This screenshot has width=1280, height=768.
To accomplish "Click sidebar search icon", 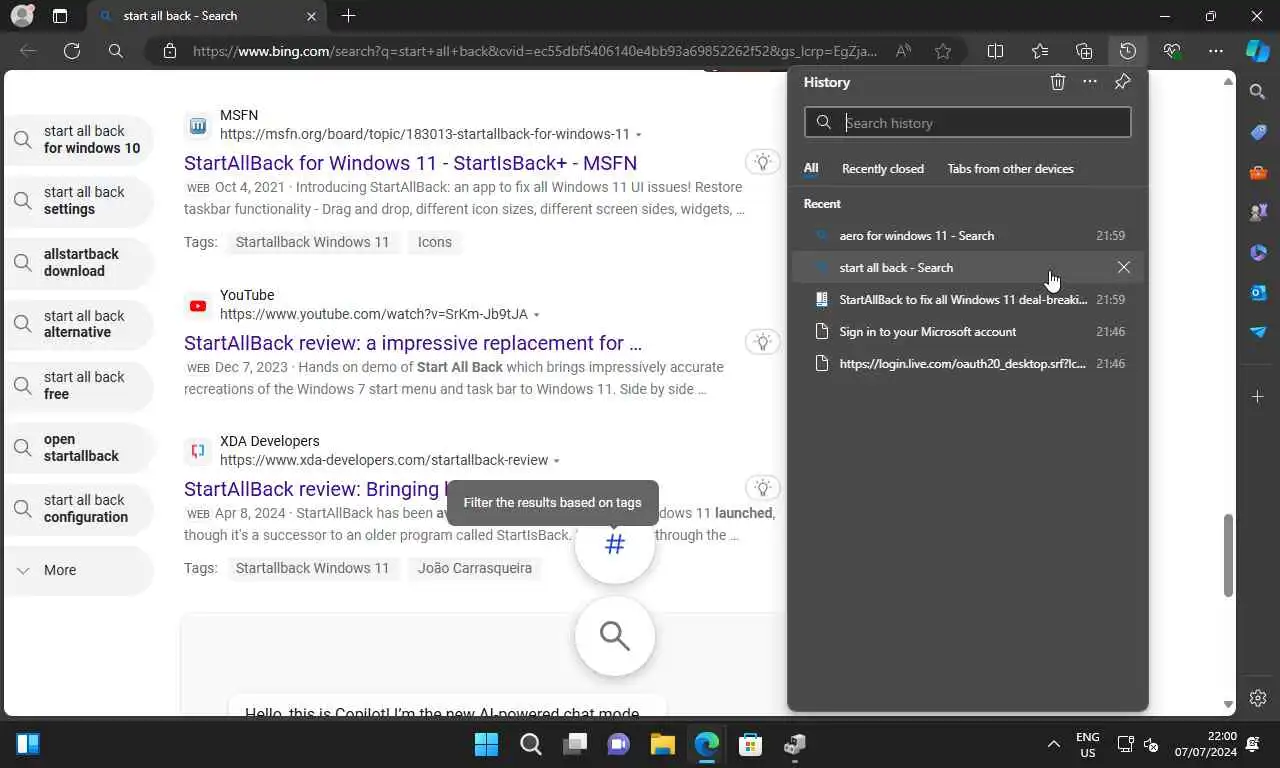I will pyautogui.click(x=1258, y=92).
